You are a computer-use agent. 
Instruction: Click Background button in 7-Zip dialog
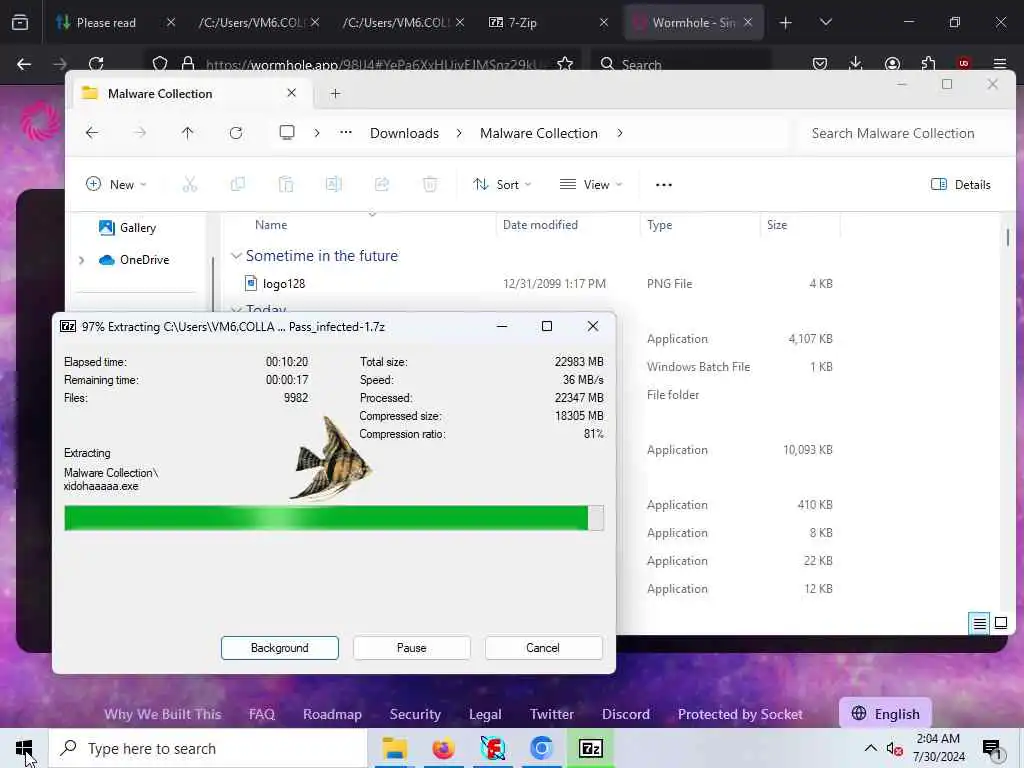click(280, 648)
